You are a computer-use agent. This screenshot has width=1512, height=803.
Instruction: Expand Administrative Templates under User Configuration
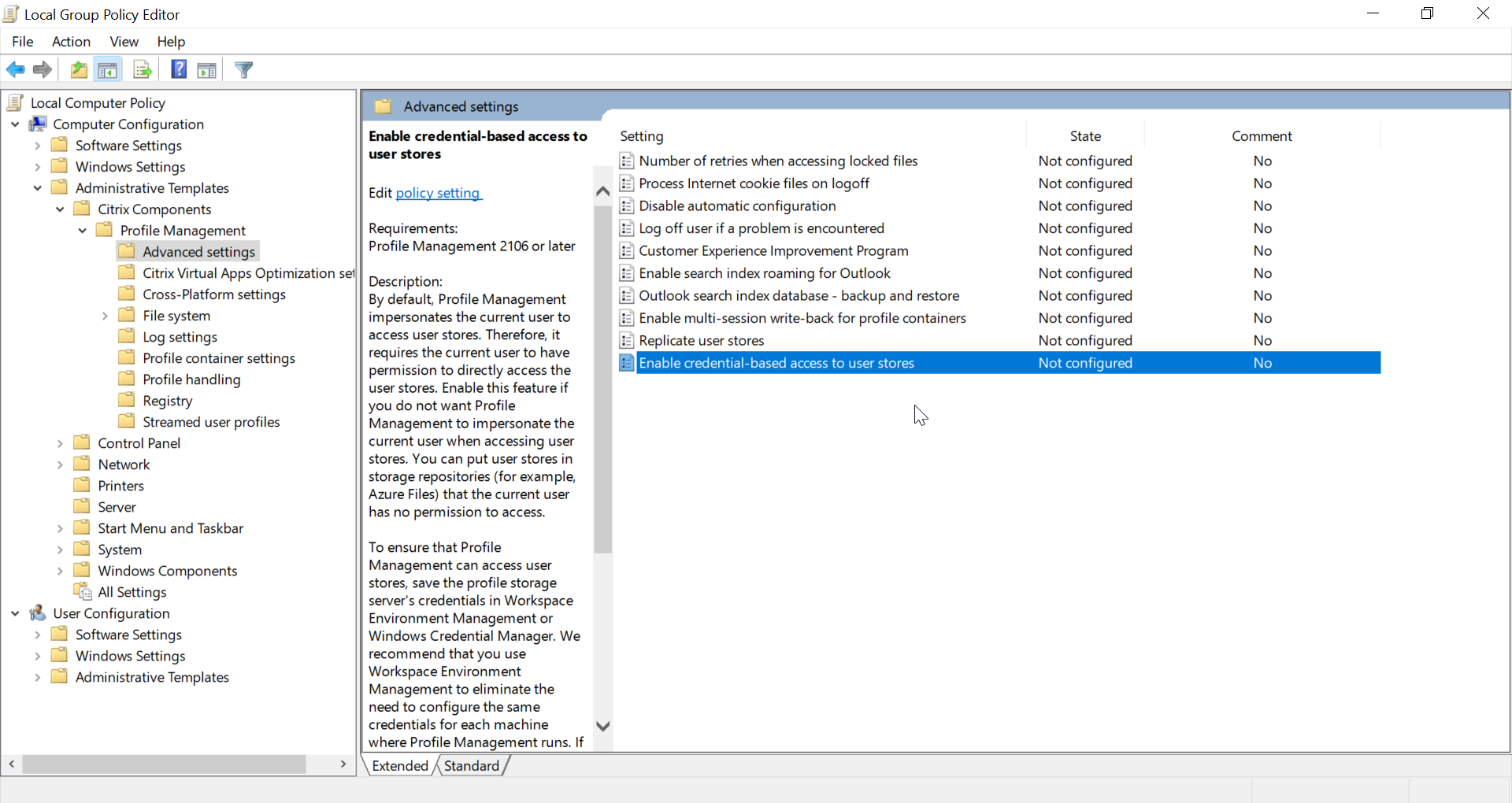point(37,677)
